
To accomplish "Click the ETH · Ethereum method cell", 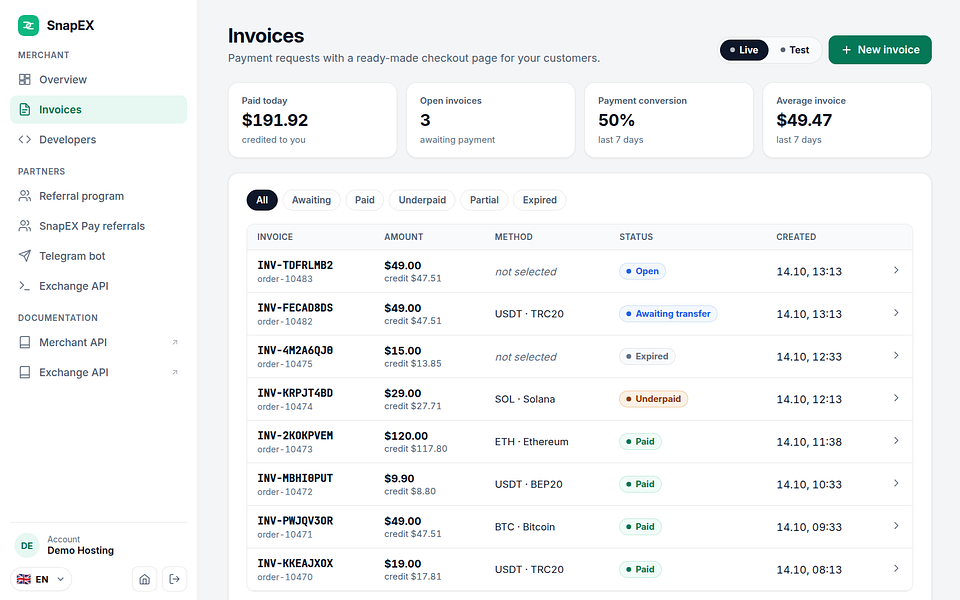I will coord(531,441).
